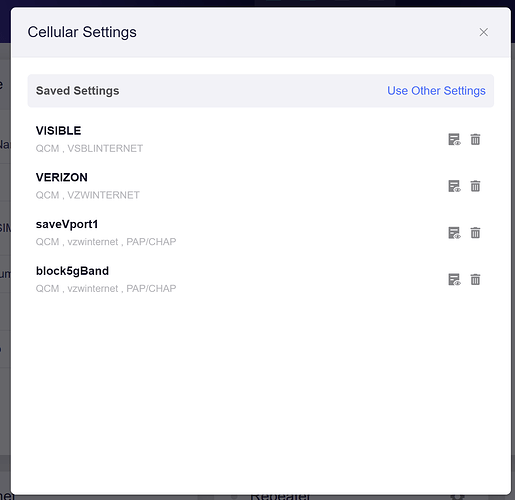Delete the VISIBLE saved setting

[x=475, y=139]
